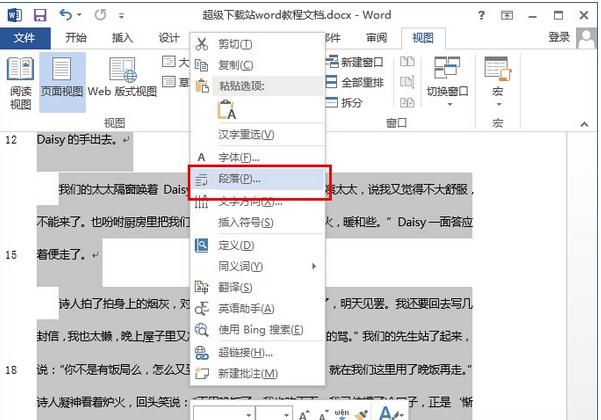This screenshot has height=420, width=601.
Task: Click the Outline view icon in ribbon
Action: (169, 62)
